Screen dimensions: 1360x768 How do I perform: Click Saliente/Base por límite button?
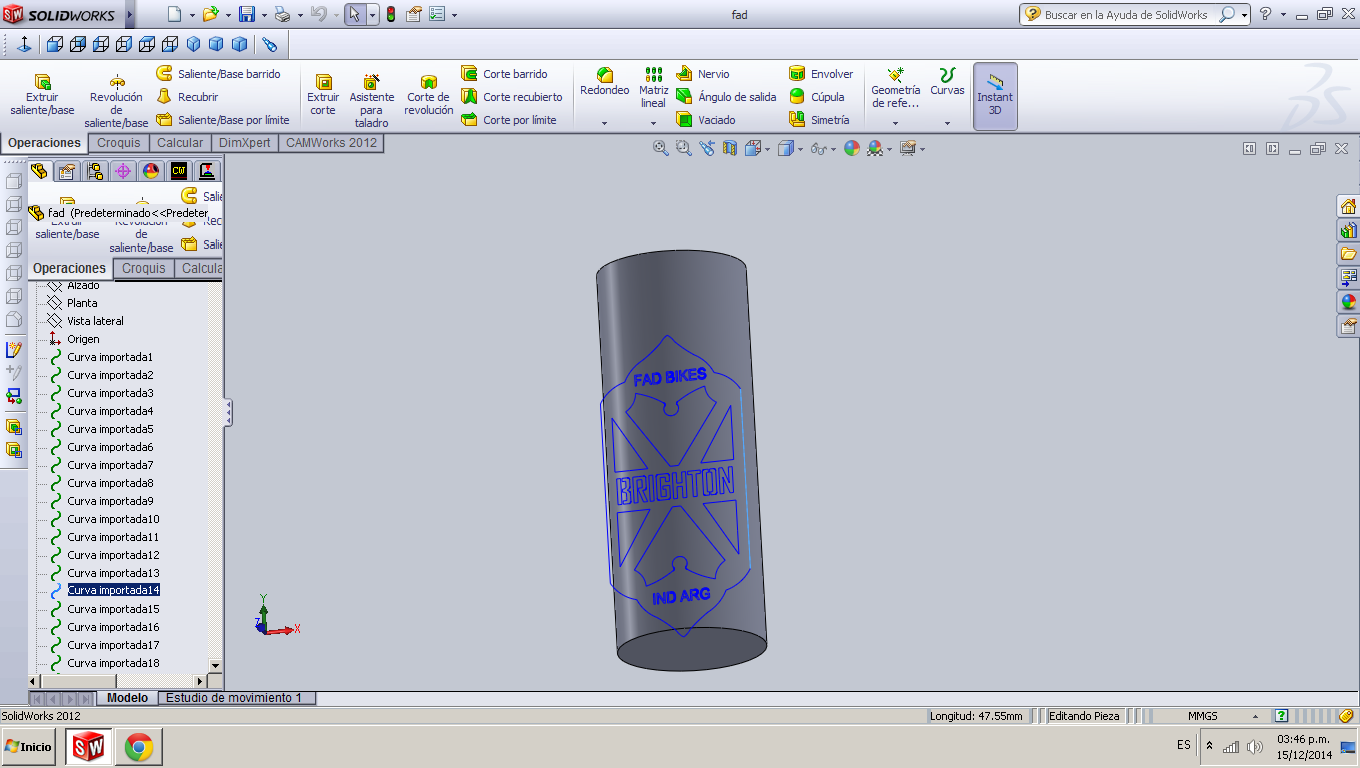[x=223, y=120]
